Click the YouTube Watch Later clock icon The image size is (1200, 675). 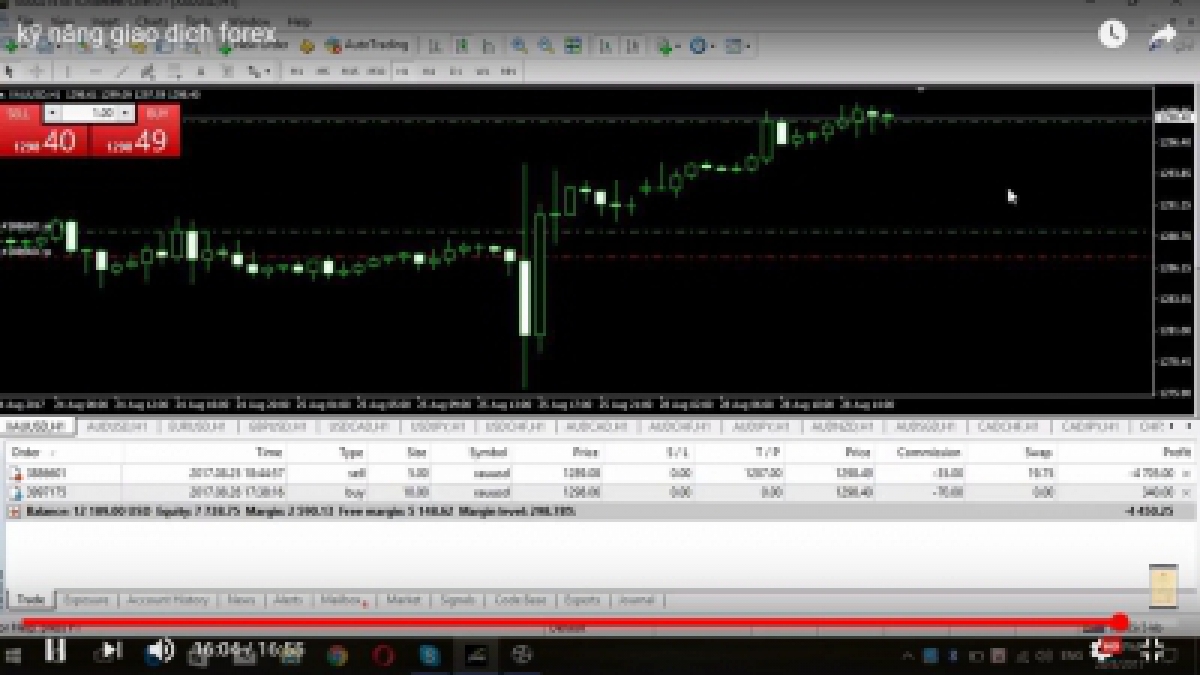1112,34
